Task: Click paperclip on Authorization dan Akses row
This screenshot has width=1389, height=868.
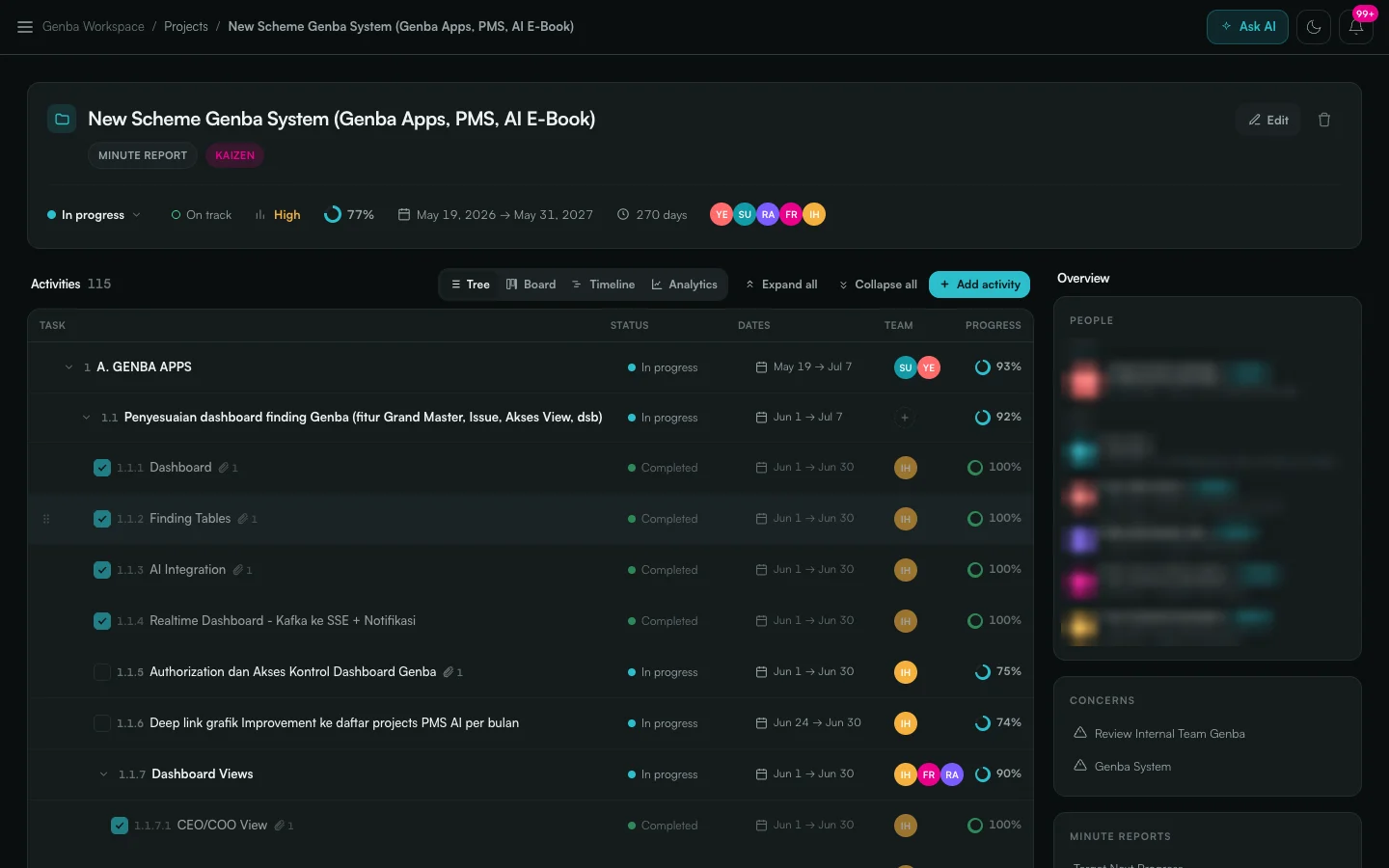Action: 449,672
